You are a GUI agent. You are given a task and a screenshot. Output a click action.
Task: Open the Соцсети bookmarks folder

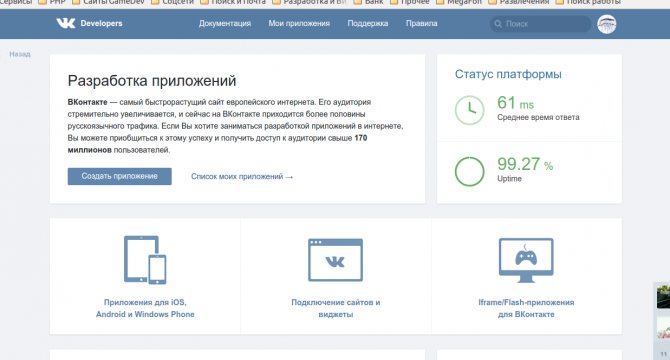pos(173,2)
